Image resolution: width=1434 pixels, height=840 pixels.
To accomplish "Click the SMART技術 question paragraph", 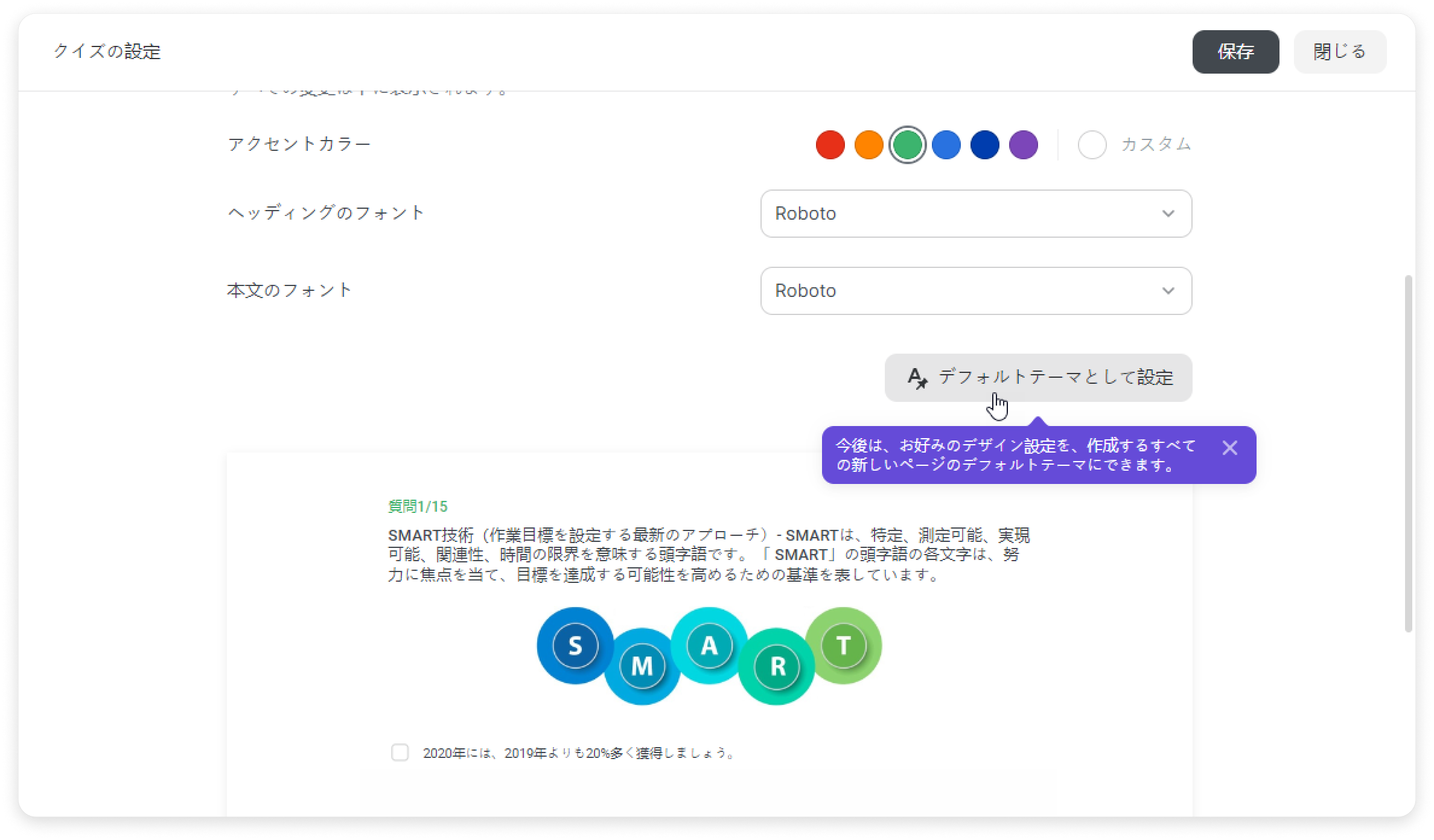I will pyautogui.click(x=709, y=555).
